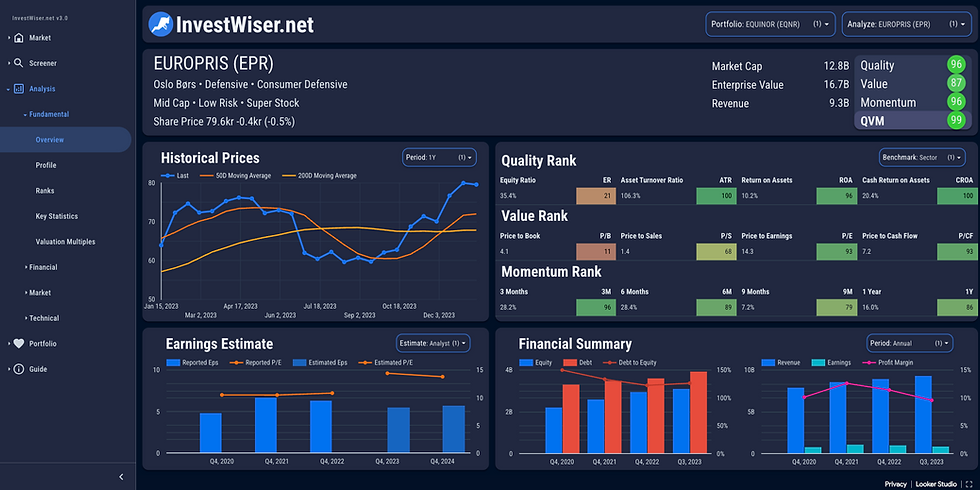980x490 pixels.
Task: Expand the Financial subsection
Action: 28,267
